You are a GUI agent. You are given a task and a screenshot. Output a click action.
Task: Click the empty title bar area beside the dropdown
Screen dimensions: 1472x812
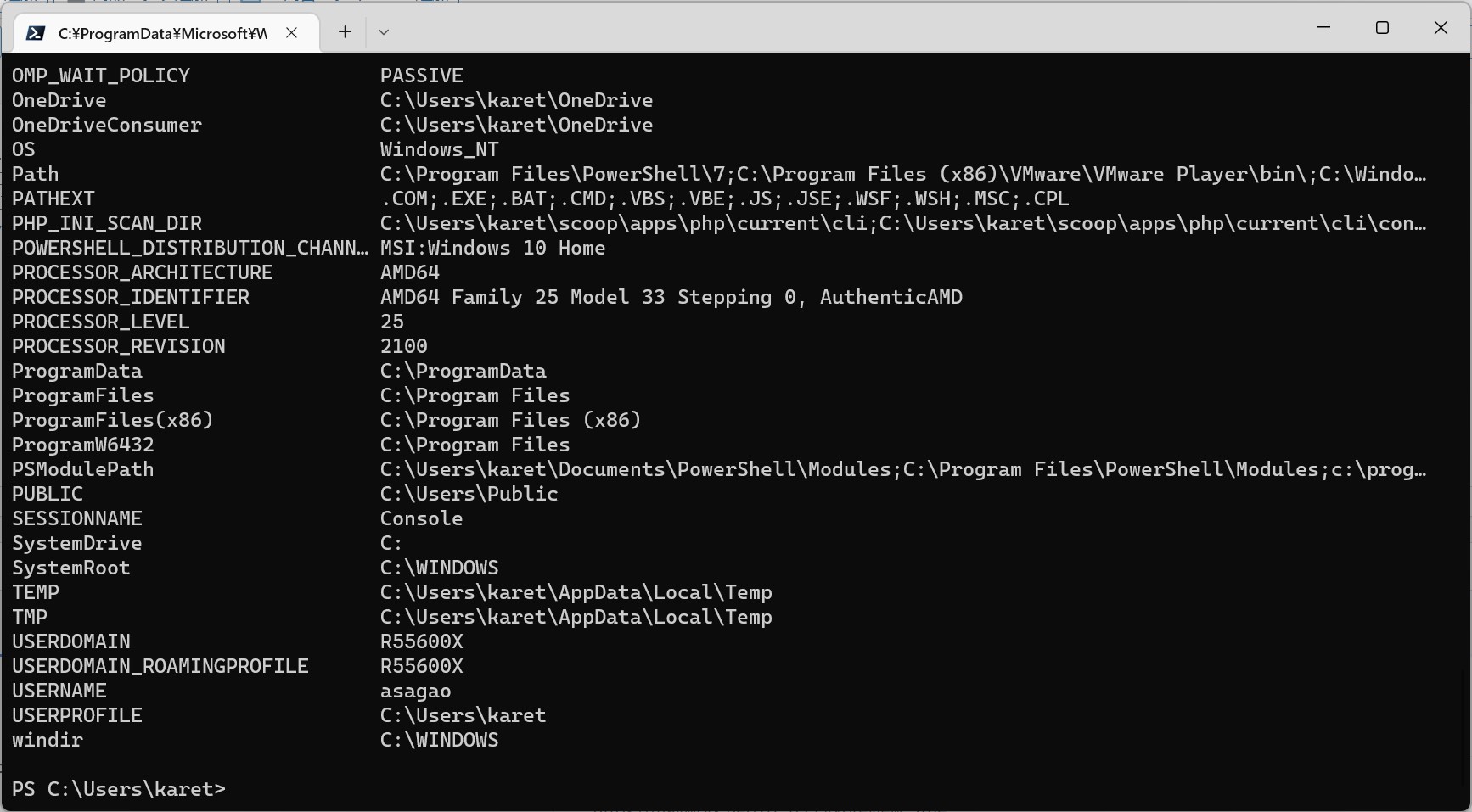840,28
